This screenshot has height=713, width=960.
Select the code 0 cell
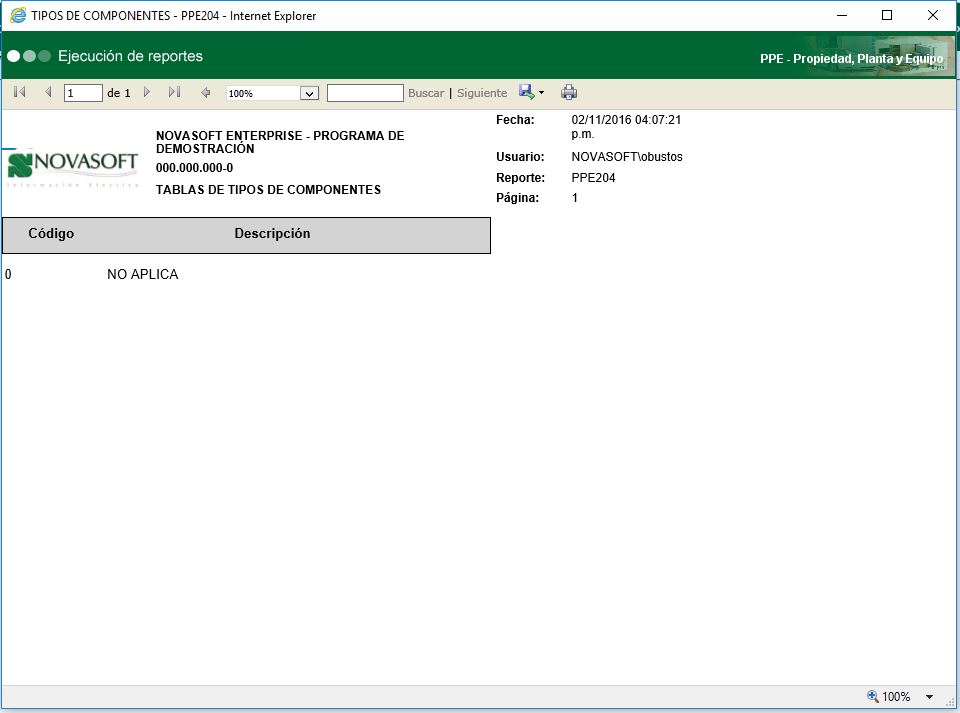pyautogui.click(x=8, y=274)
